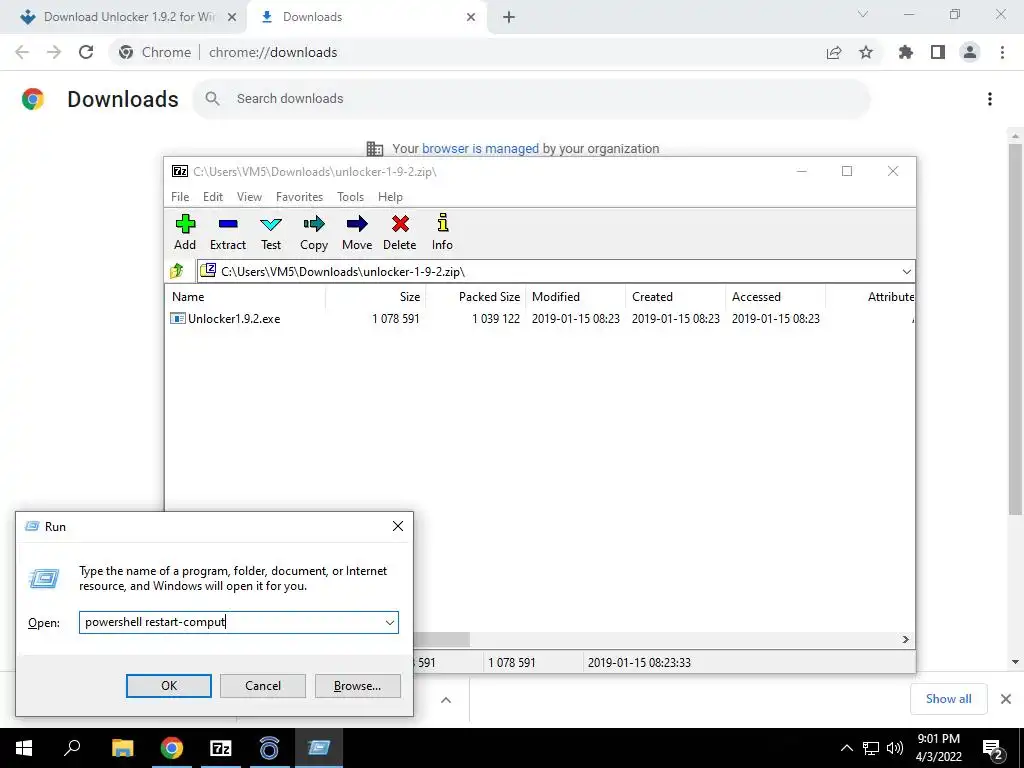Click Cancel in the Run dialog
The width and height of the screenshot is (1024, 768).
(263, 686)
